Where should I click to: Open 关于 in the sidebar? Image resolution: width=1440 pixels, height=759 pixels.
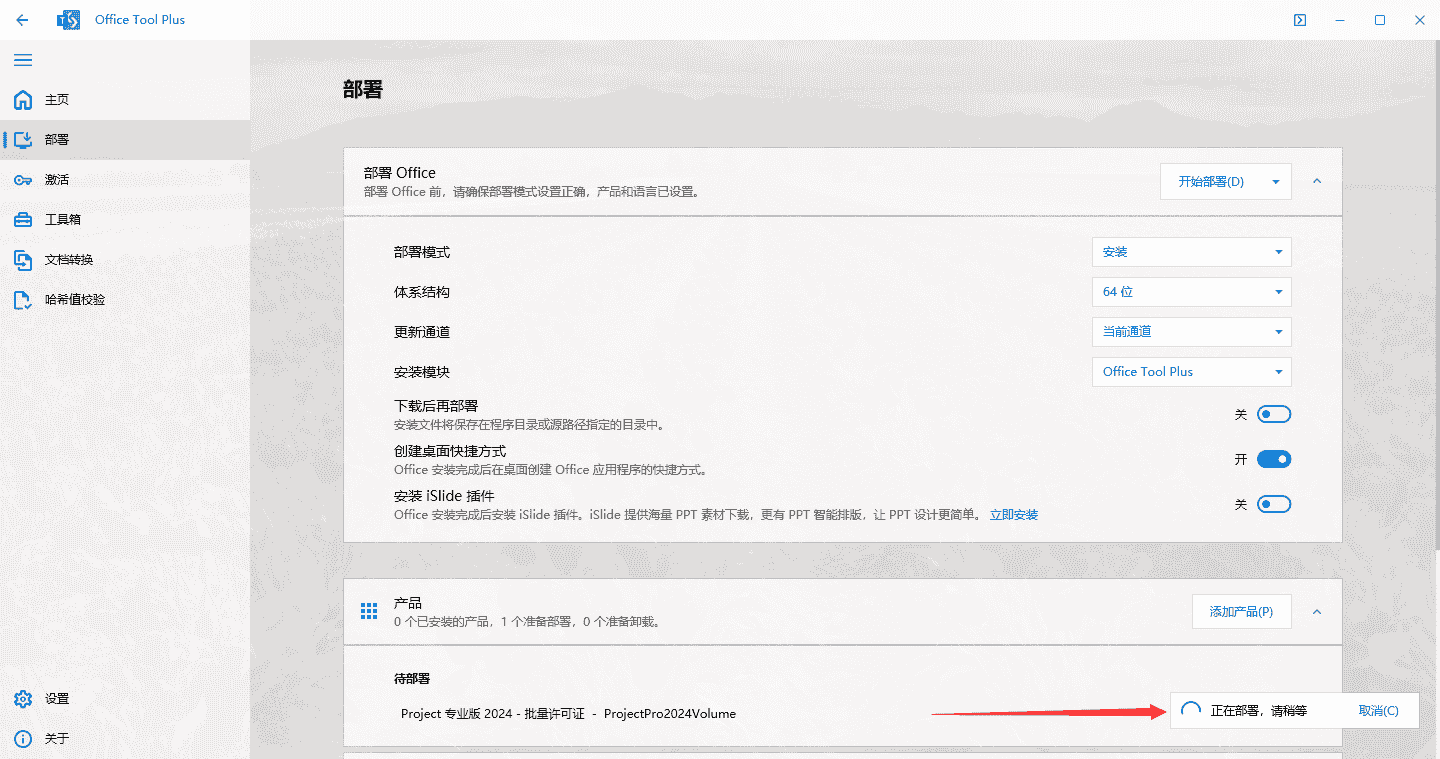click(125, 739)
